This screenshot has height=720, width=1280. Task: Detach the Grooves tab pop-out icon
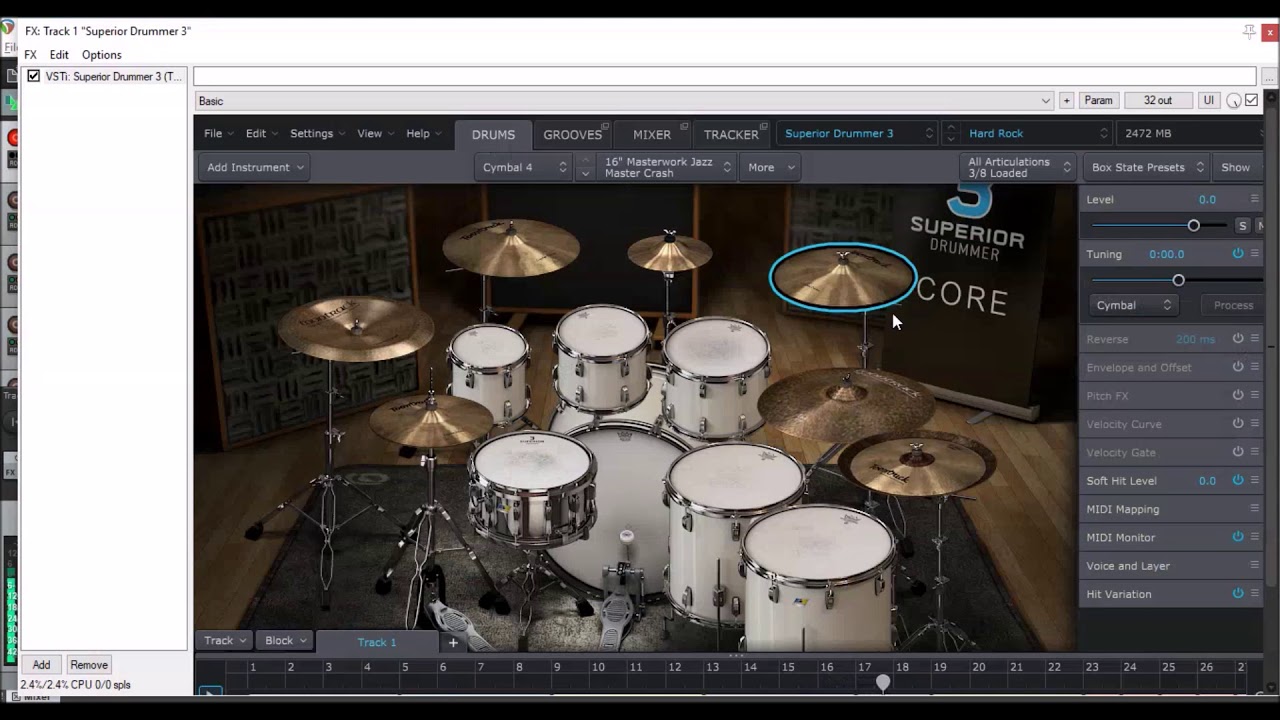point(606,126)
